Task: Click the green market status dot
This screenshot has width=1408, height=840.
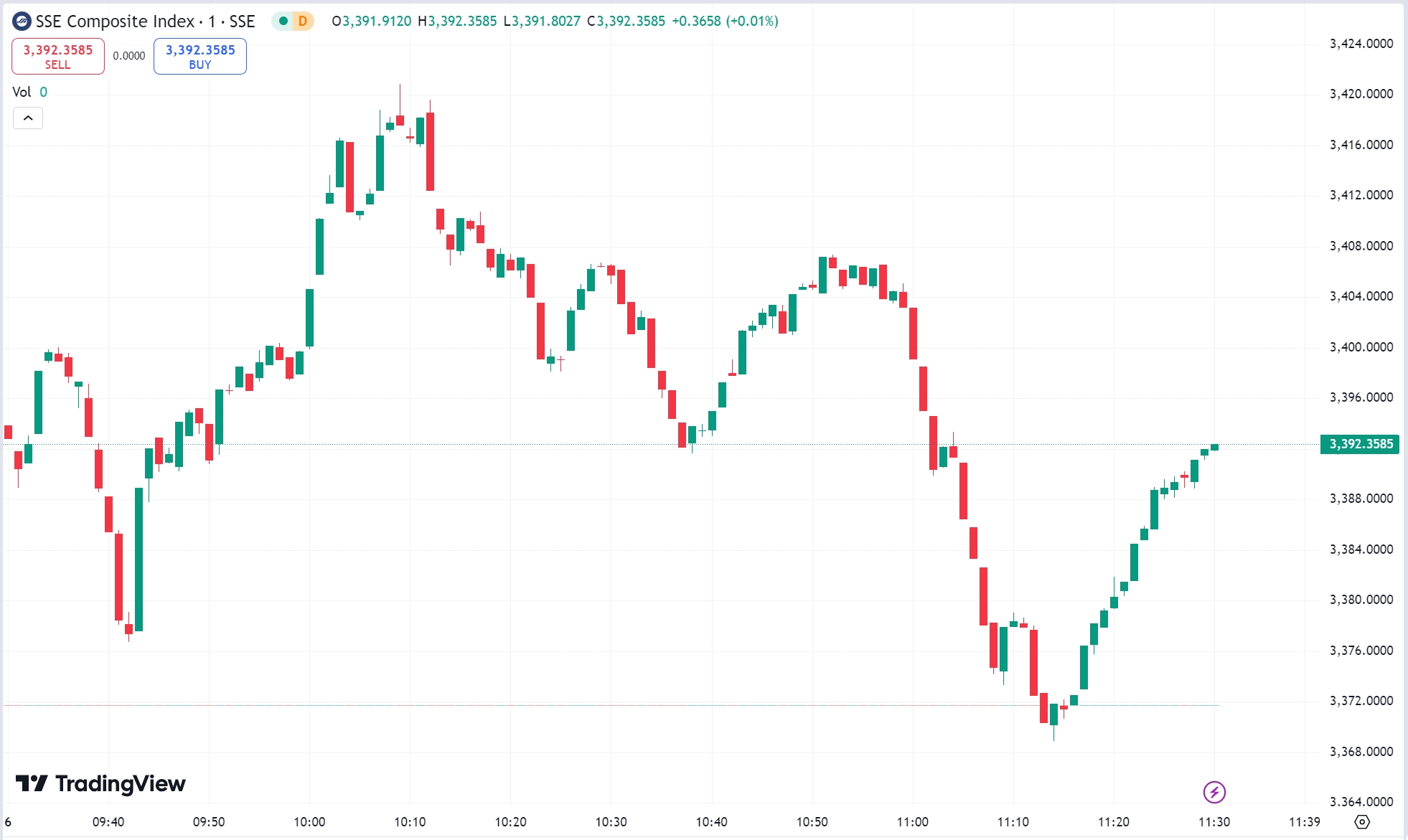Action: click(x=283, y=22)
